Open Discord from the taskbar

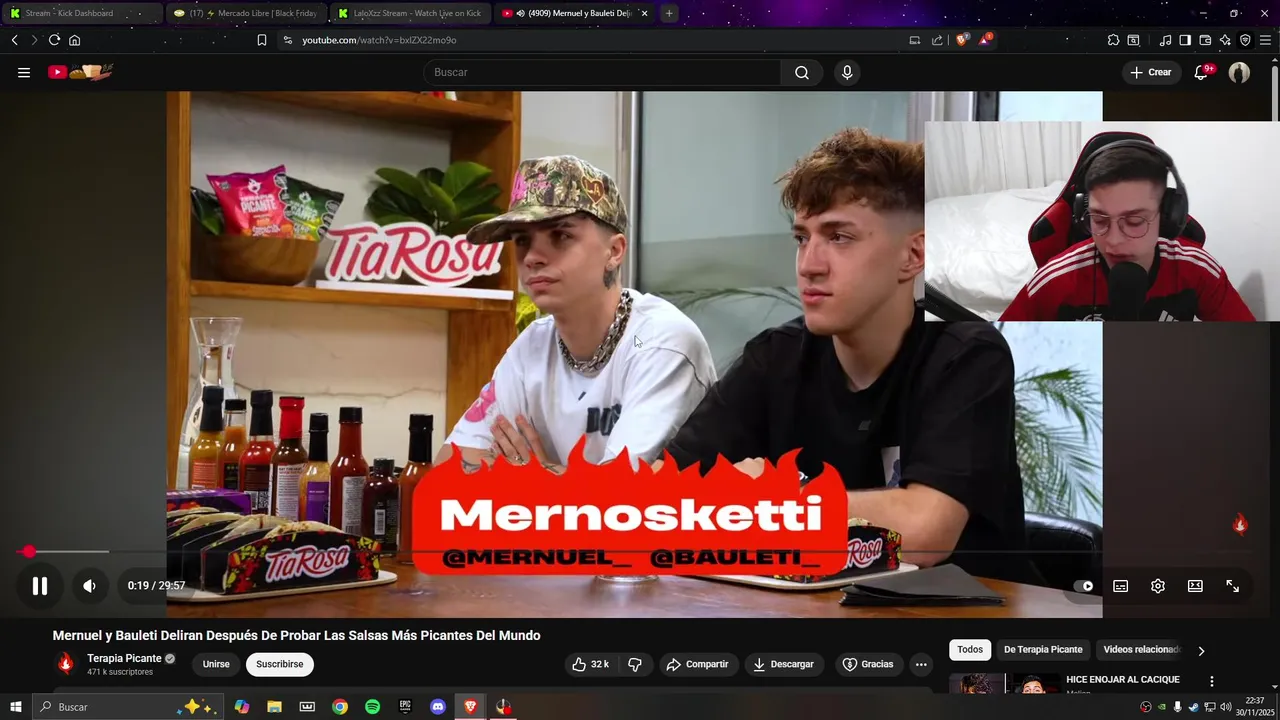click(x=437, y=707)
